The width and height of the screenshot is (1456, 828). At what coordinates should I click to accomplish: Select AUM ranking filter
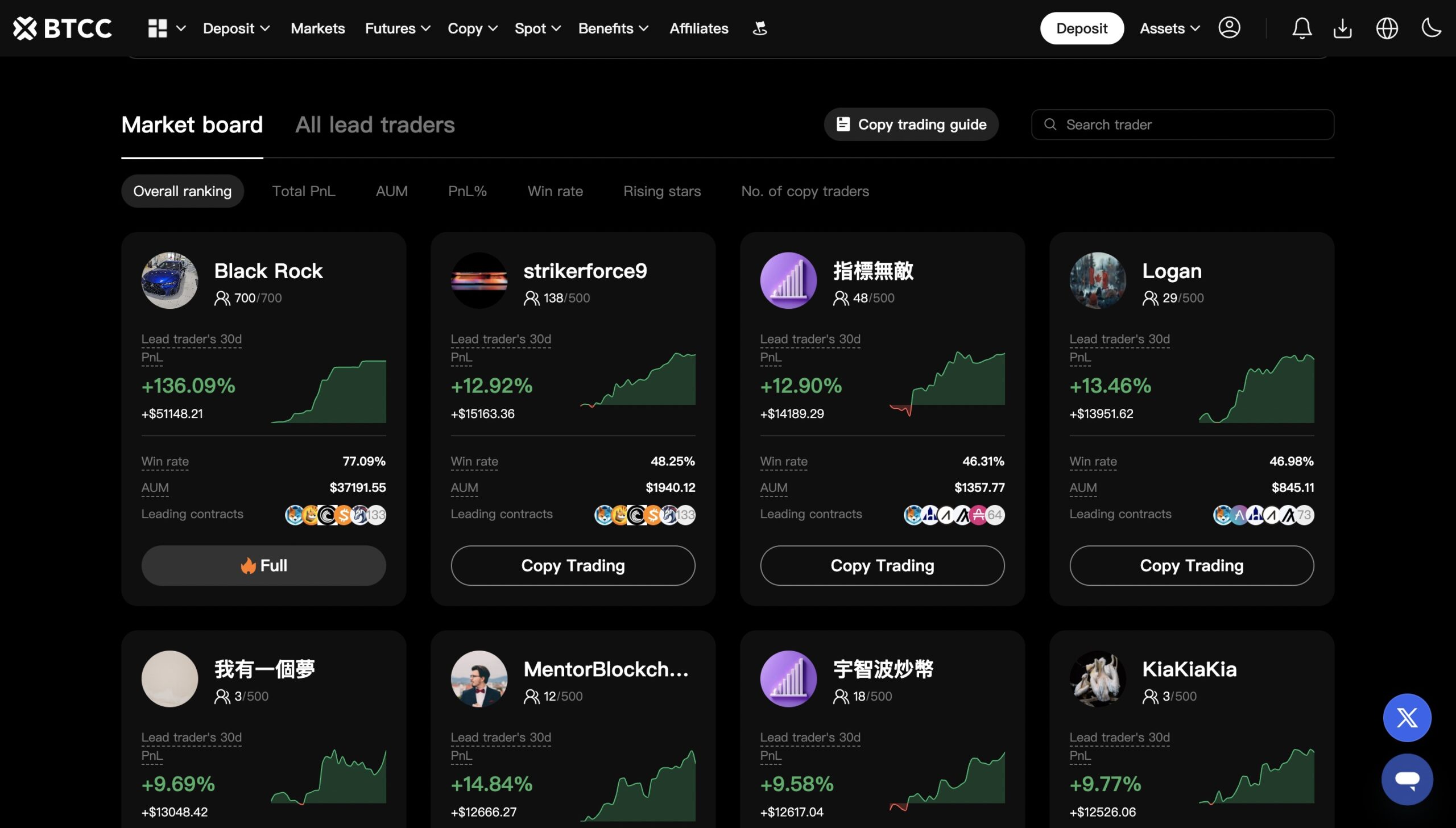click(x=392, y=191)
